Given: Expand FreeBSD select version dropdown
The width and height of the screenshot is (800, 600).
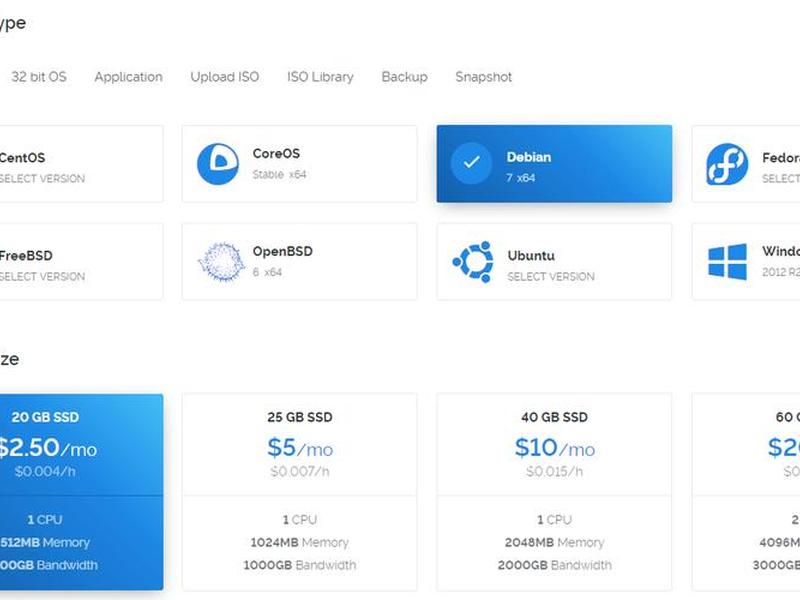Looking at the screenshot, I should [42, 277].
